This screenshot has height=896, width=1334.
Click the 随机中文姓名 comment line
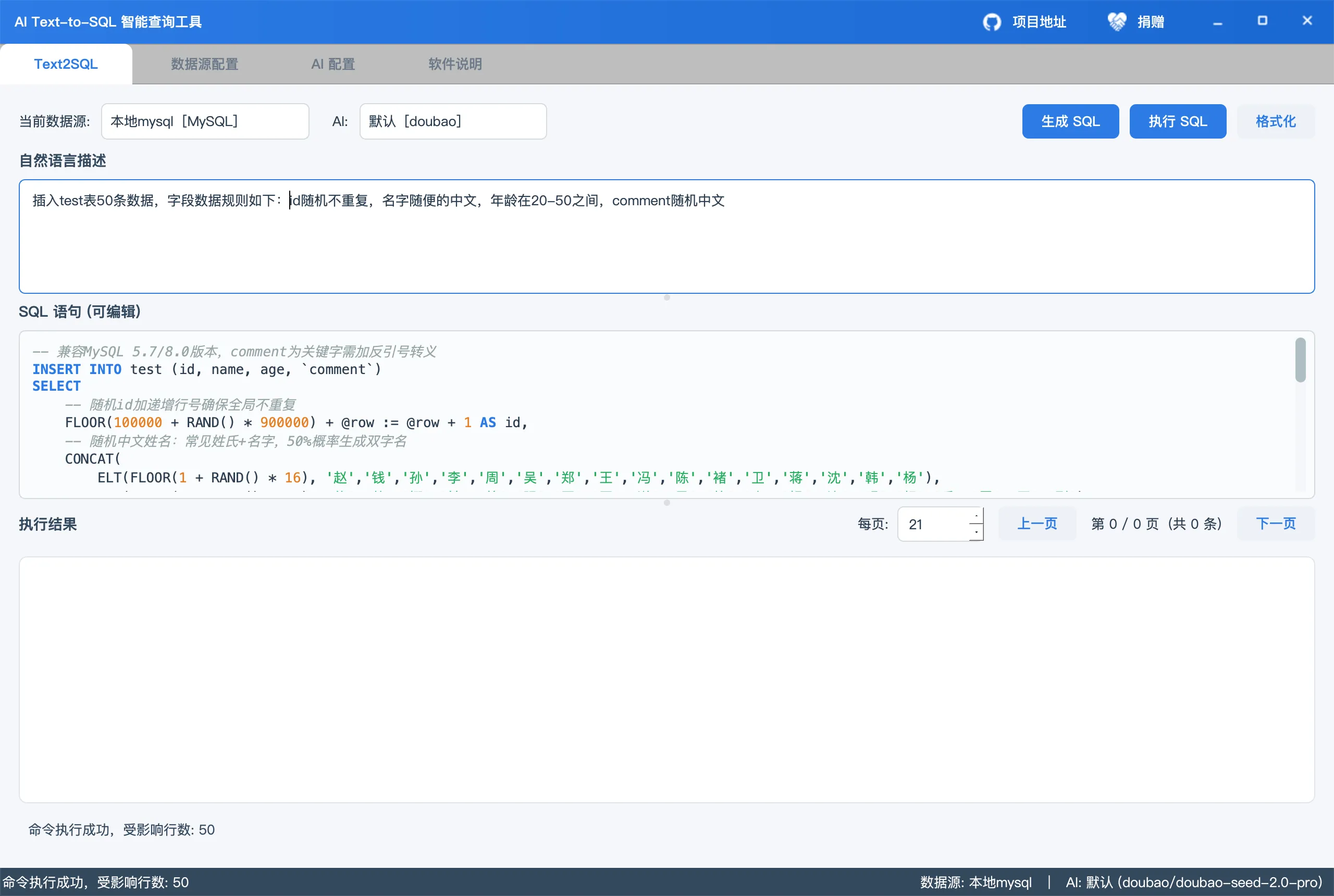tap(236, 441)
